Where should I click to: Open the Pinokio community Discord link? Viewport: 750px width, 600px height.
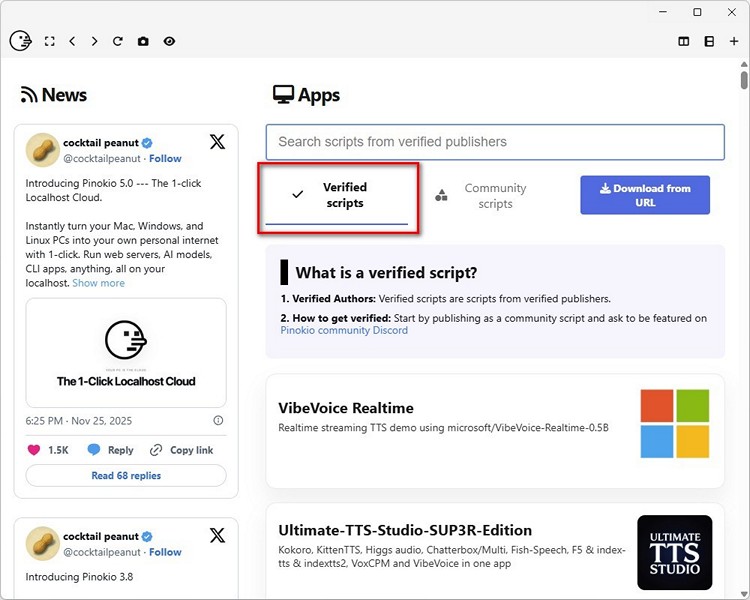[344, 330]
